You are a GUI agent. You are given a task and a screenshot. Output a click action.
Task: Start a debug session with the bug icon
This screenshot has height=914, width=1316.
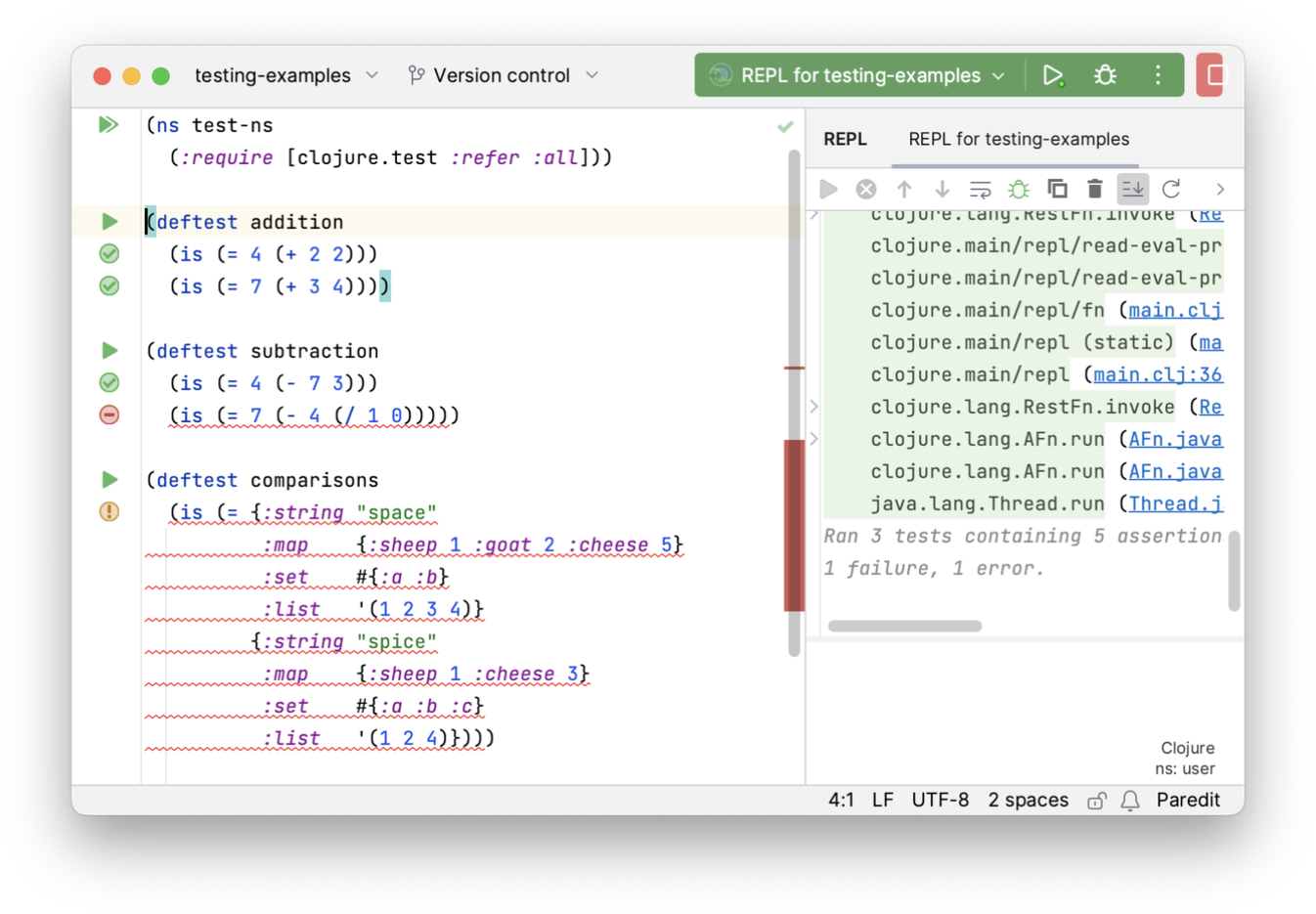(1105, 75)
